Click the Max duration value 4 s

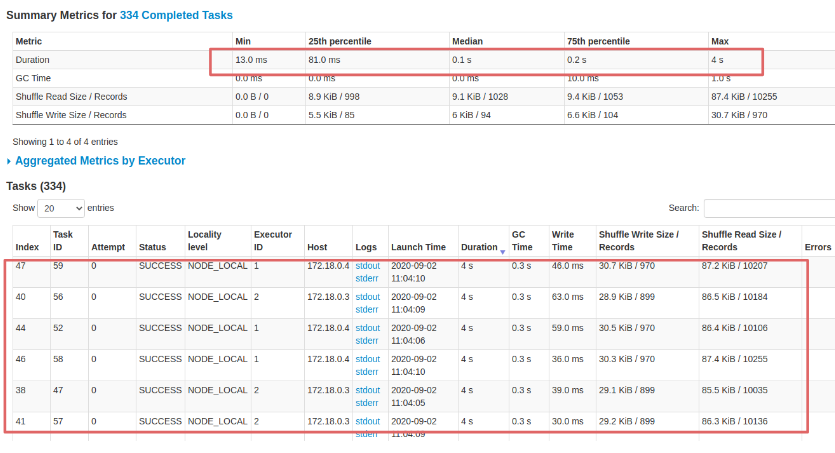(717, 60)
